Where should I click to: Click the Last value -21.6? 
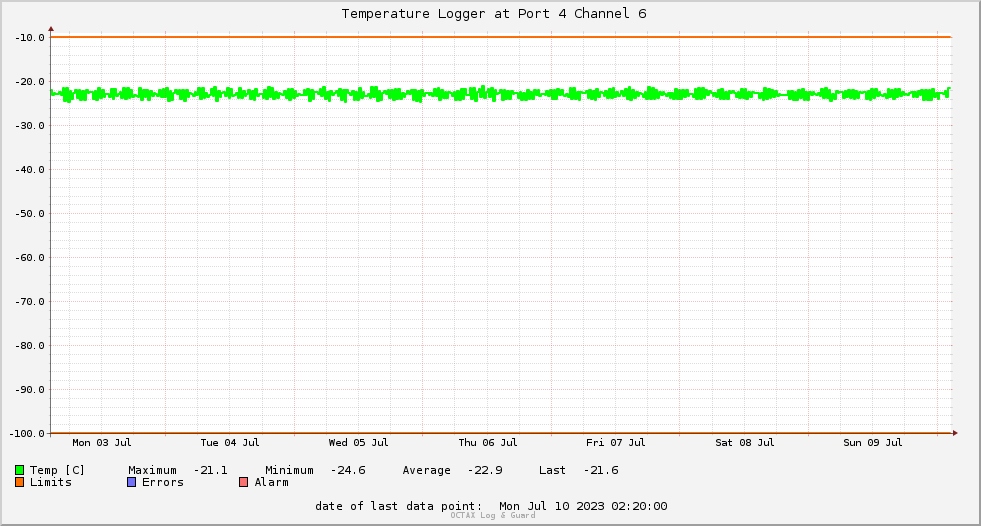coord(601,470)
